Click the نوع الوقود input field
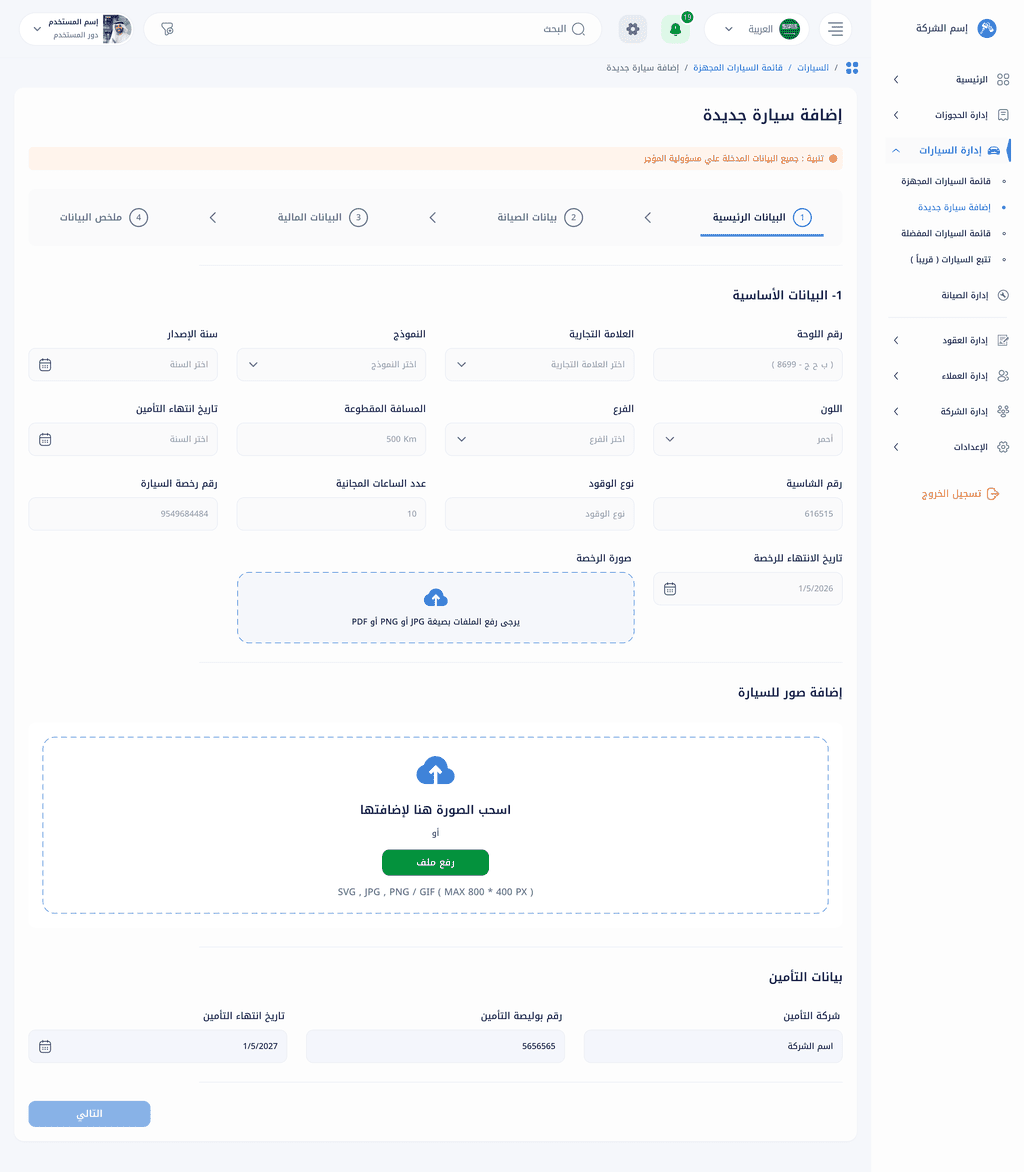Screen dimensions: 1024x1172 click(x=540, y=514)
